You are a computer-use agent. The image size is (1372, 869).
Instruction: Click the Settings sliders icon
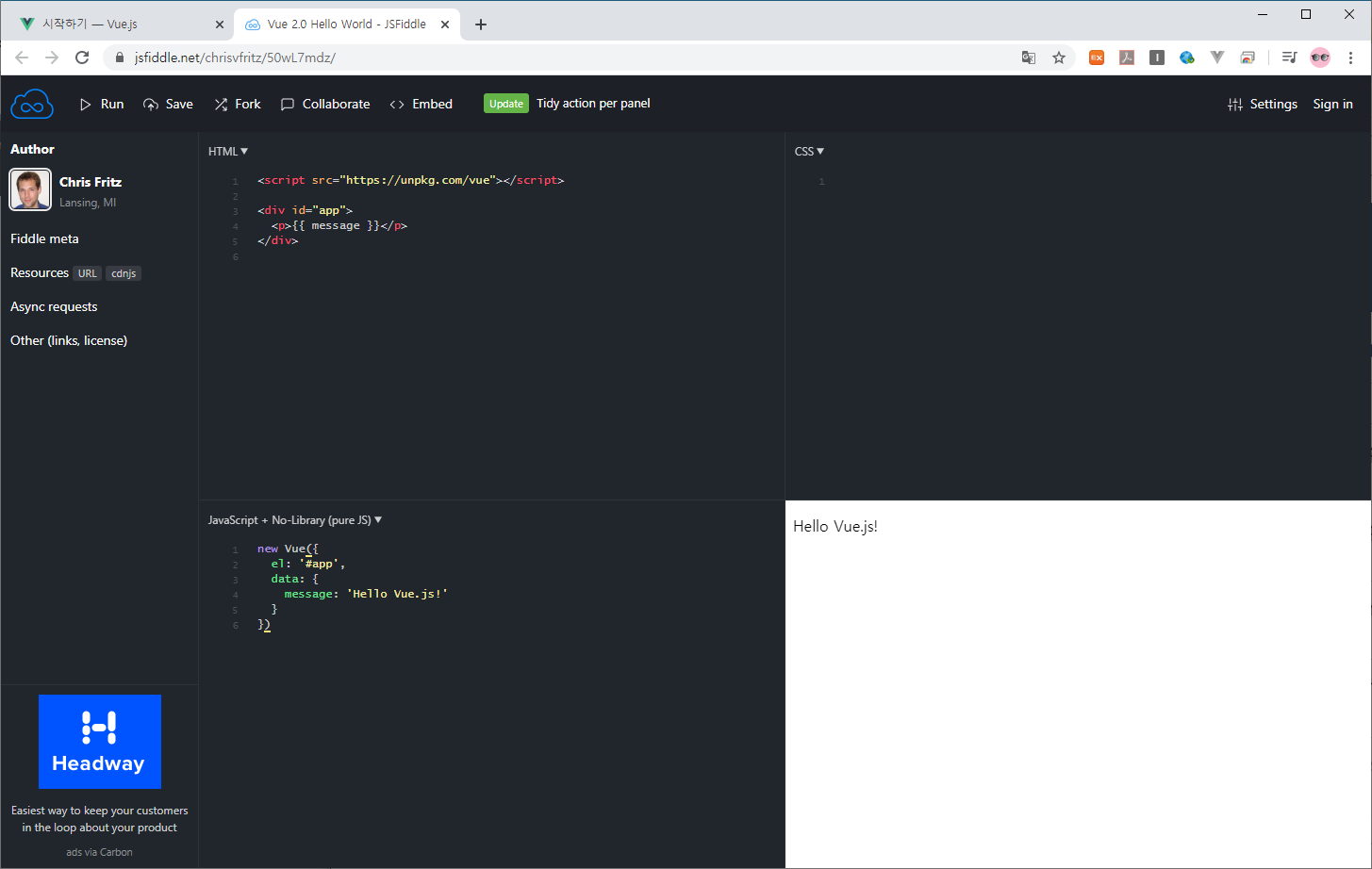pyautogui.click(x=1235, y=104)
